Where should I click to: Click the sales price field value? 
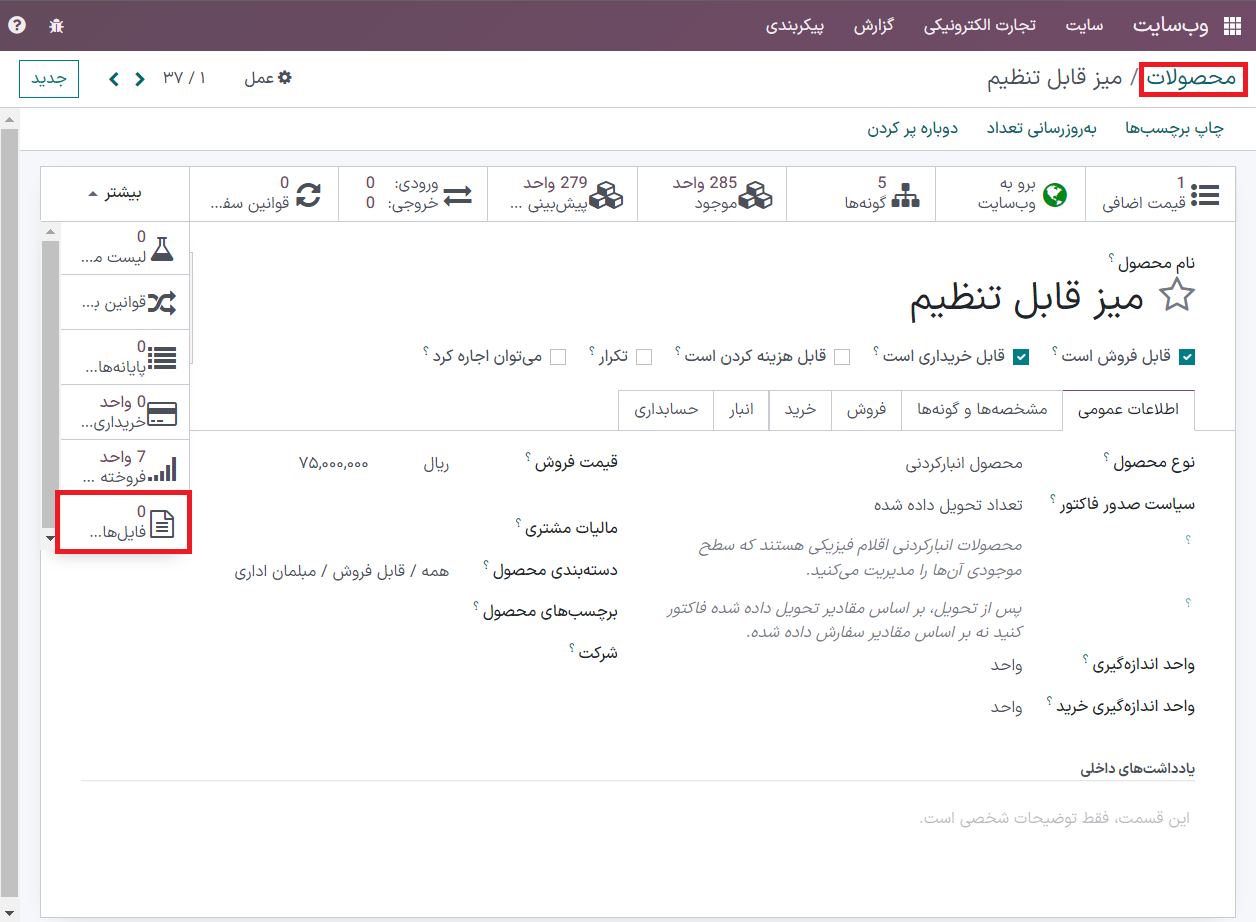(x=334, y=464)
